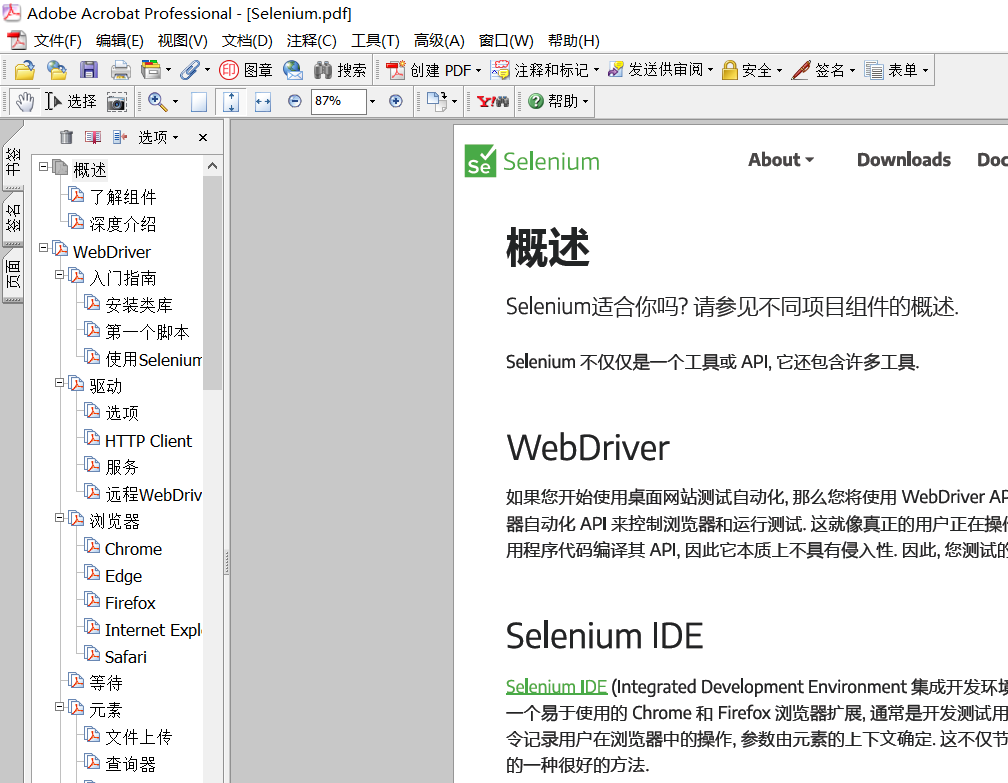Collapse the WebDriver bookmark node
This screenshot has width=1008, height=783.
(x=43, y=248)
